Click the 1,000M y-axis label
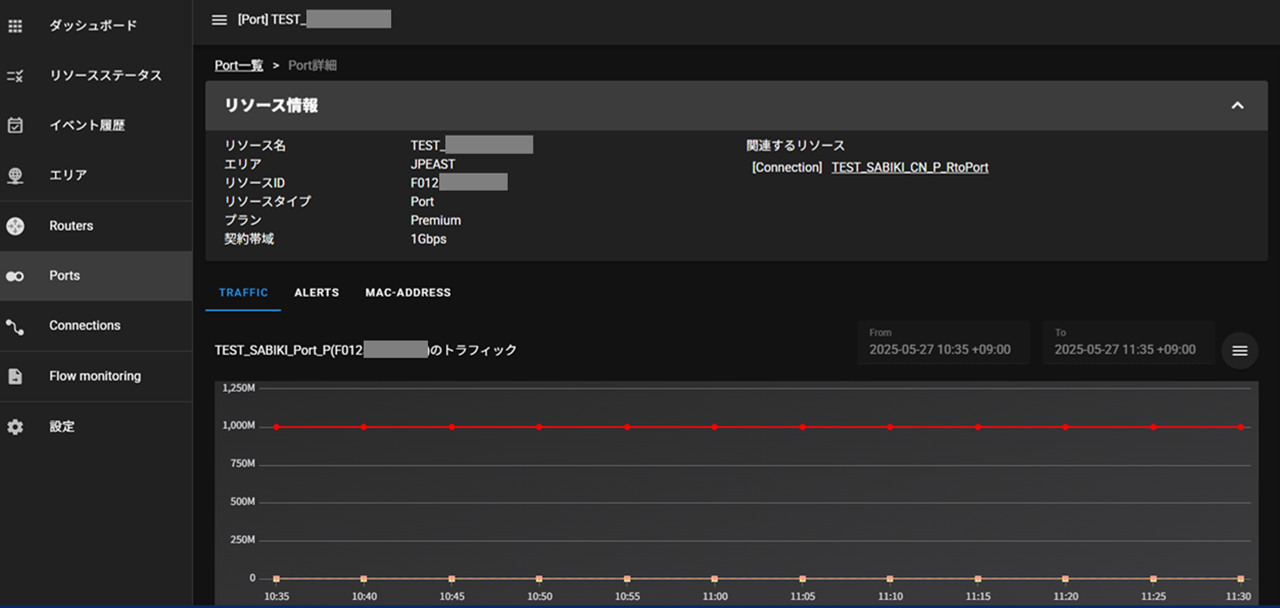1280x608 pixels. click(239, 426)
